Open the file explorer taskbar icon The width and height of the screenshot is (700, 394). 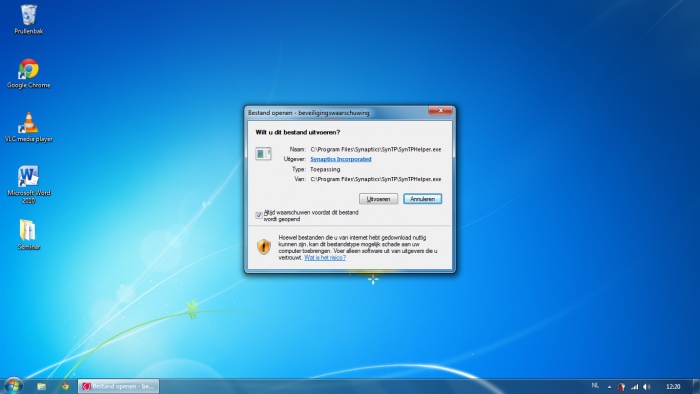pos(42,386)
